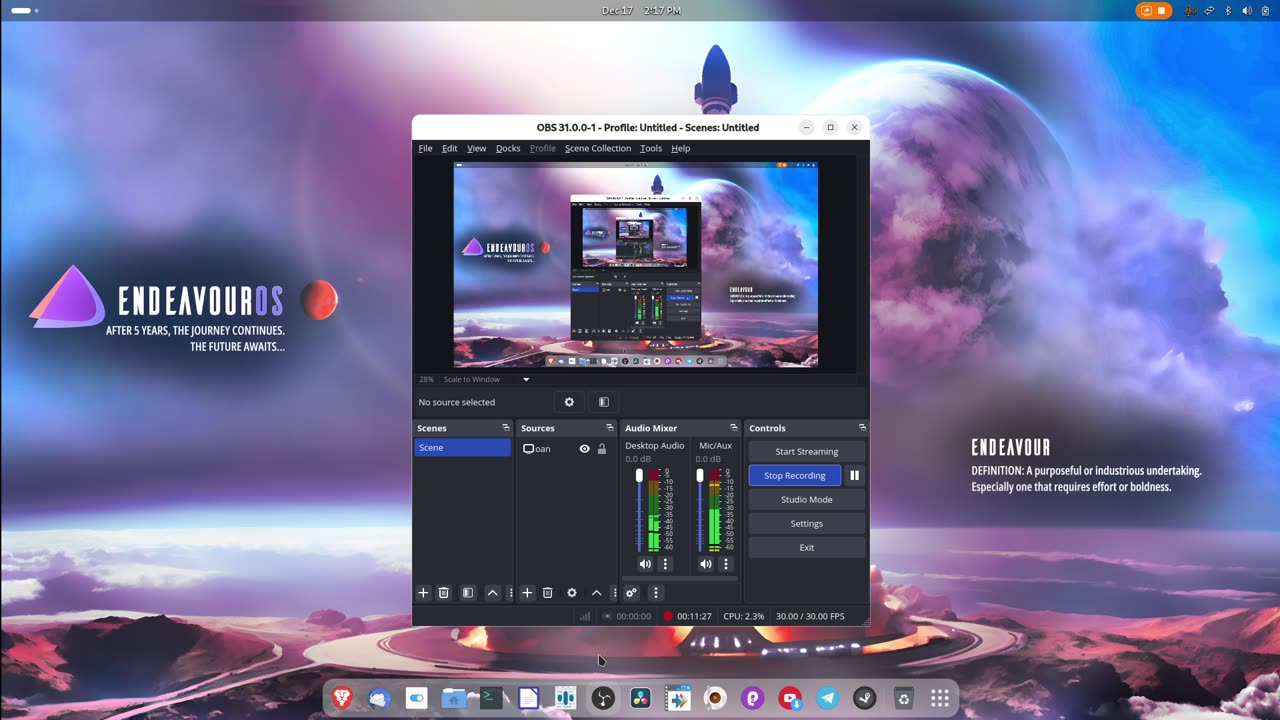
Task: Open DaVinci Resolve from the dock
Action: point(640,698)
